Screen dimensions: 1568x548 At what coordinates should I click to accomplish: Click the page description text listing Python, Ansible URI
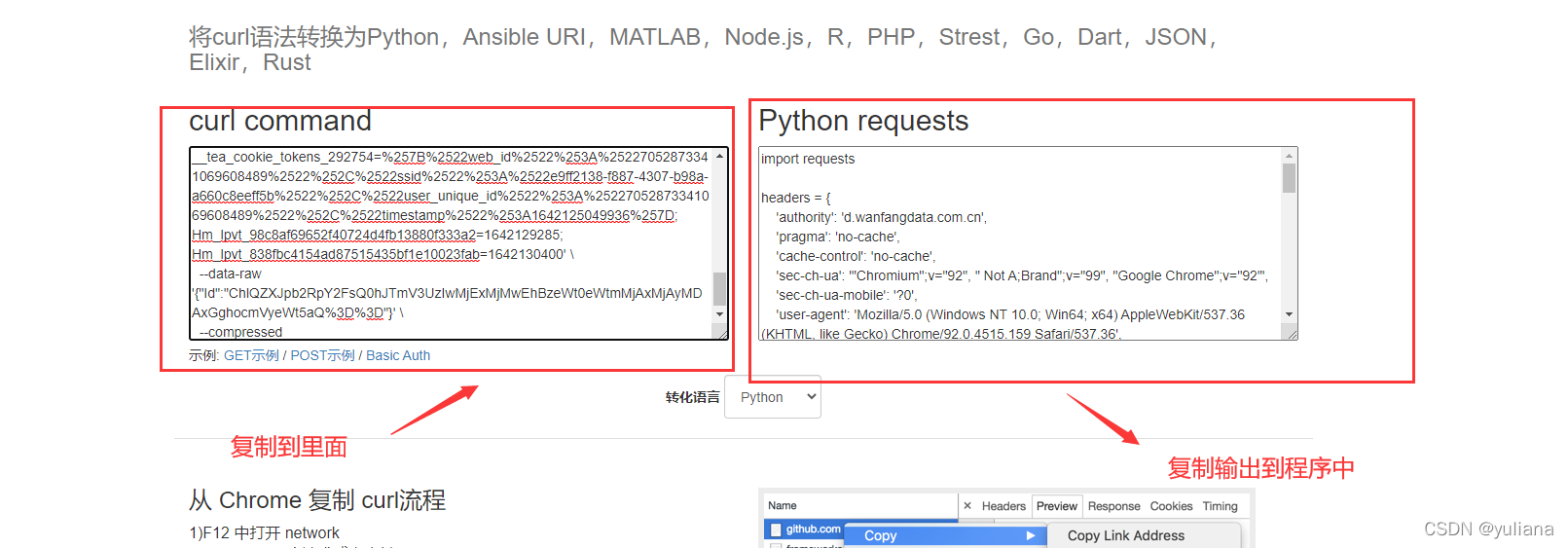tap(703, 50)
